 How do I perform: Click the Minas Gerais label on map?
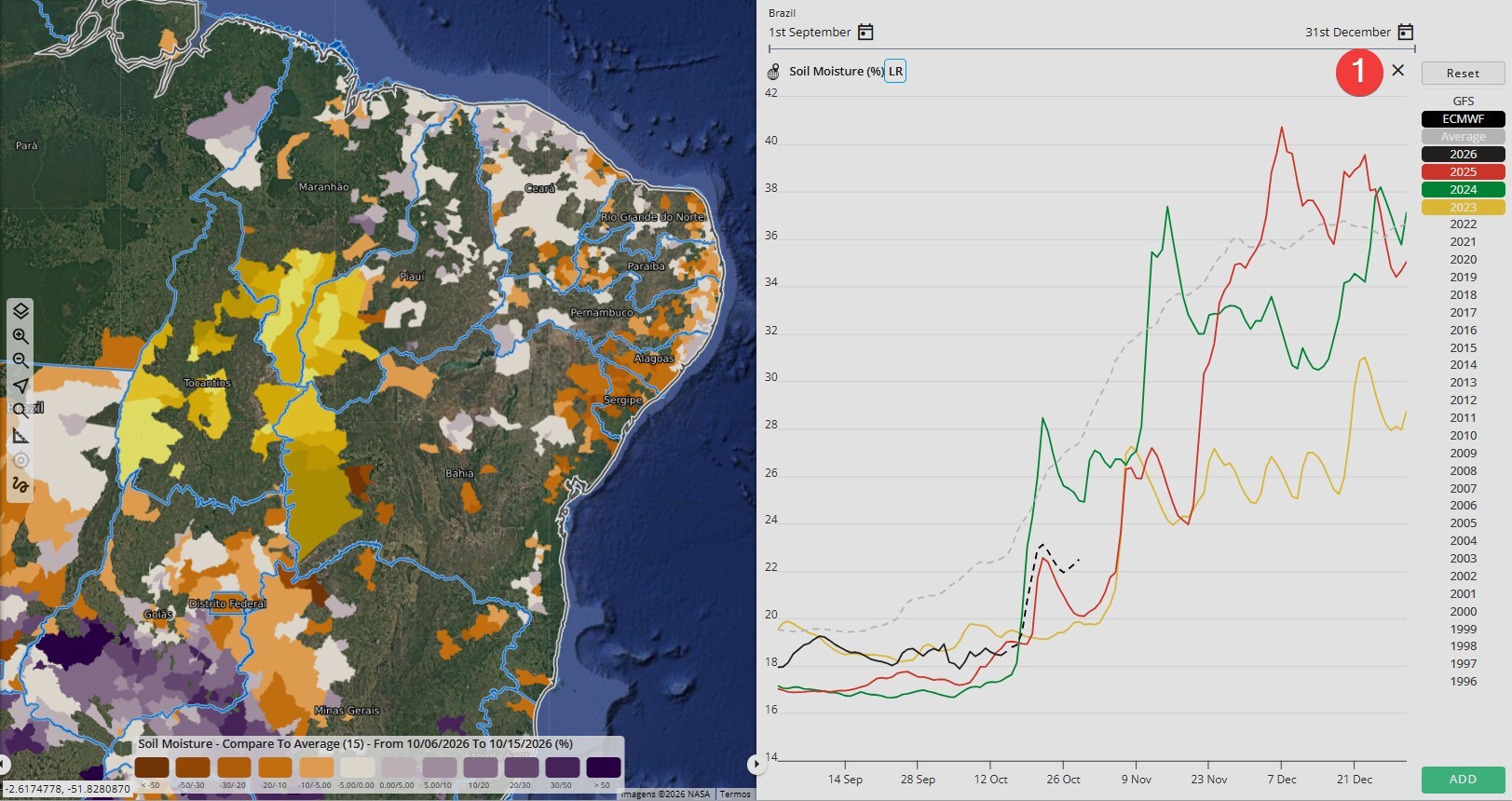click(347, 710)
